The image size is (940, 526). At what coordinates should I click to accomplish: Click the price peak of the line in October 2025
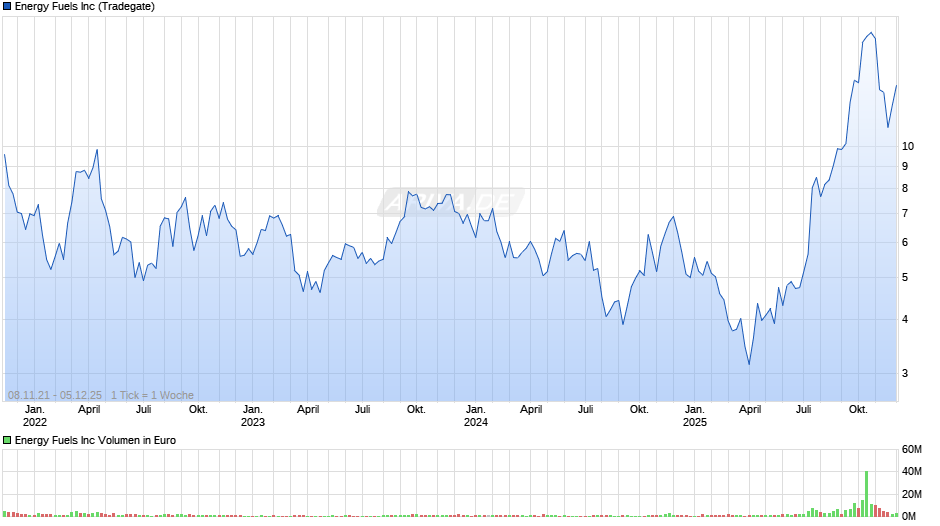pos(872,33)
